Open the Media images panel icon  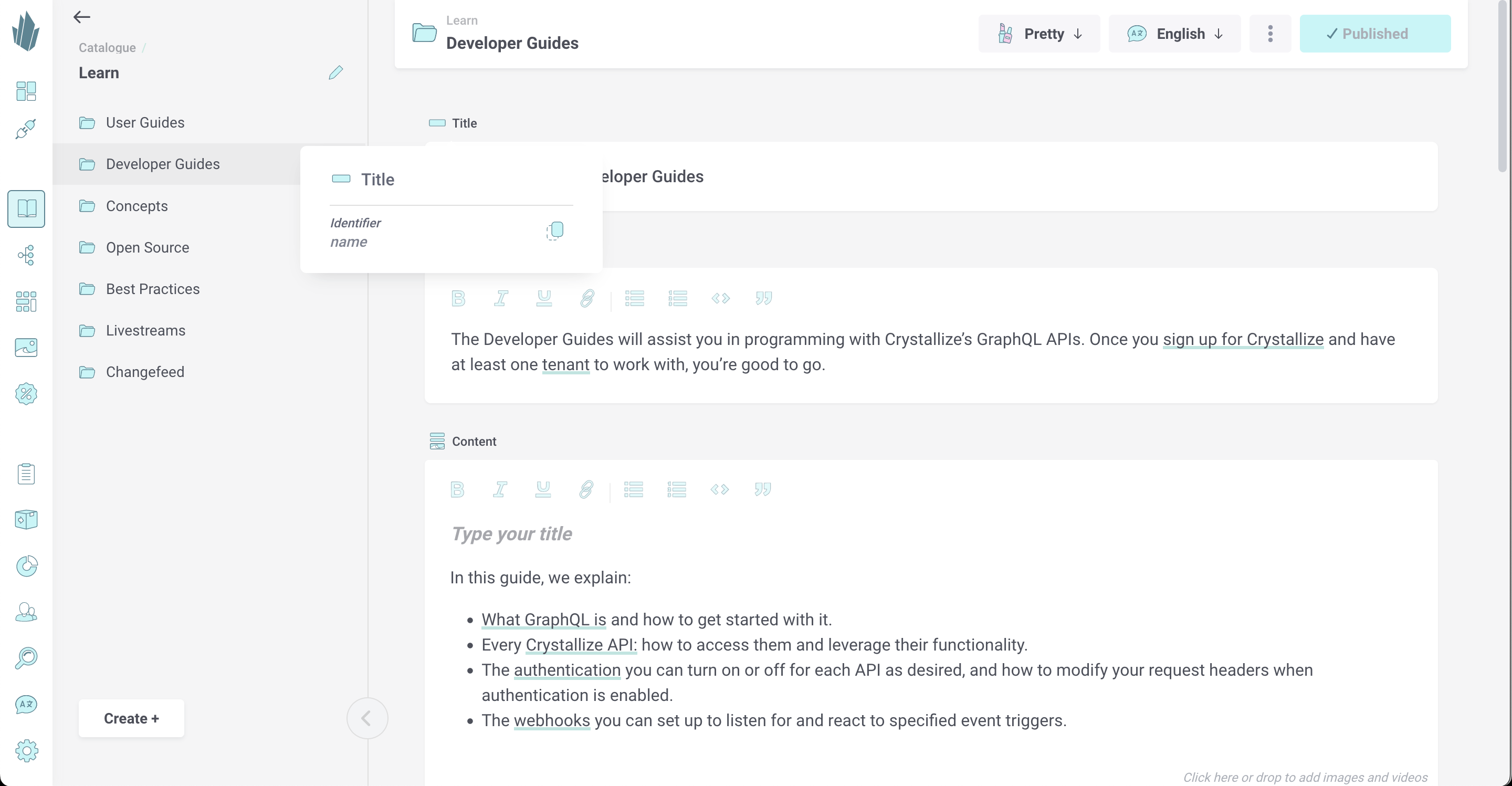[26, 347]
